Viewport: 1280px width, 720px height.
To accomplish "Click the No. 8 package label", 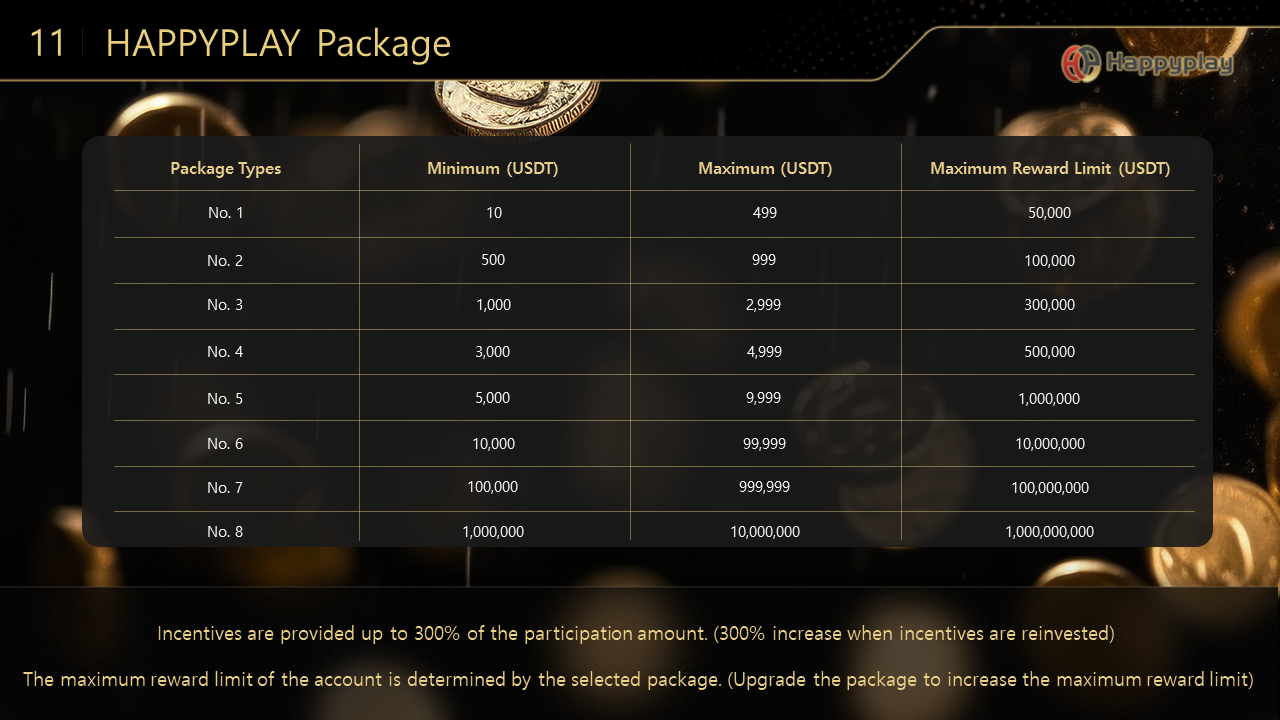I will tap(225, 531).
